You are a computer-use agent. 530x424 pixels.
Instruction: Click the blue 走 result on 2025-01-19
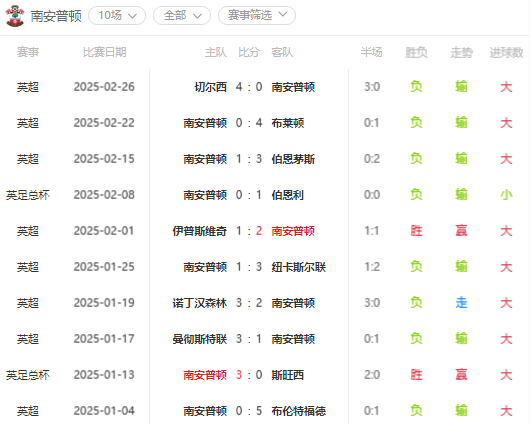(461, 303)
